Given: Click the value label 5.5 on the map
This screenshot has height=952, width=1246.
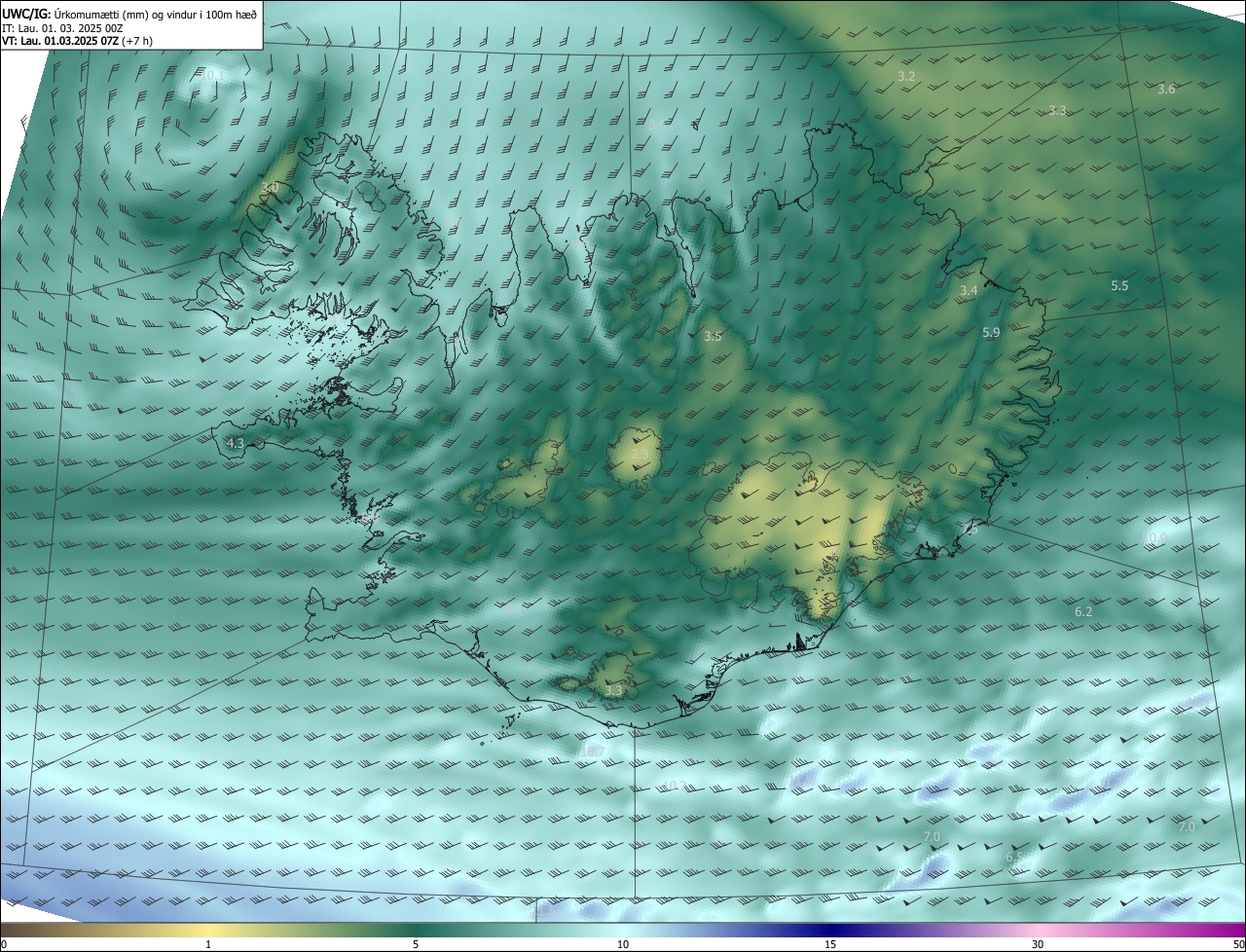Looking at the screenshot, I should coord(1119,286).
